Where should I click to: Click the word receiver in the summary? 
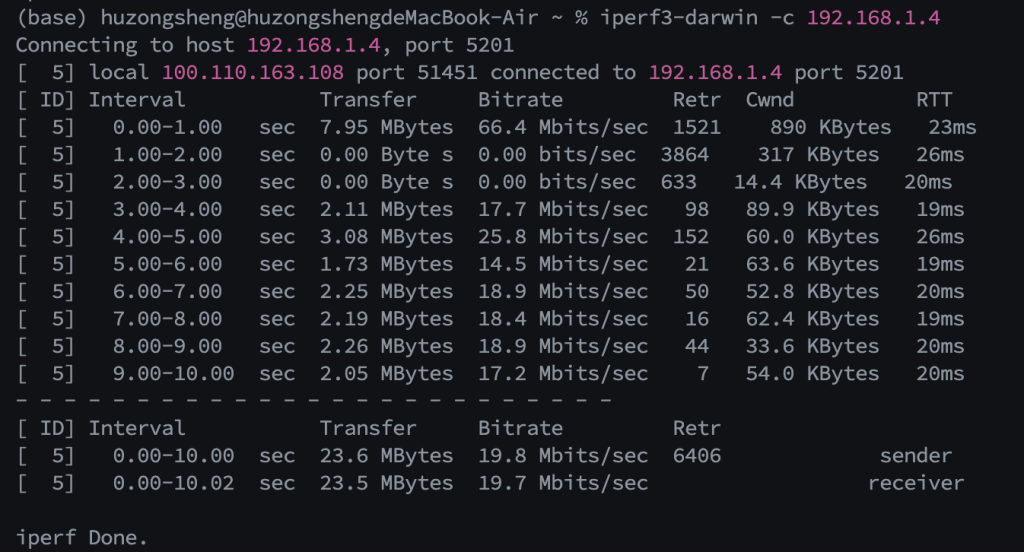coord(916,483)
